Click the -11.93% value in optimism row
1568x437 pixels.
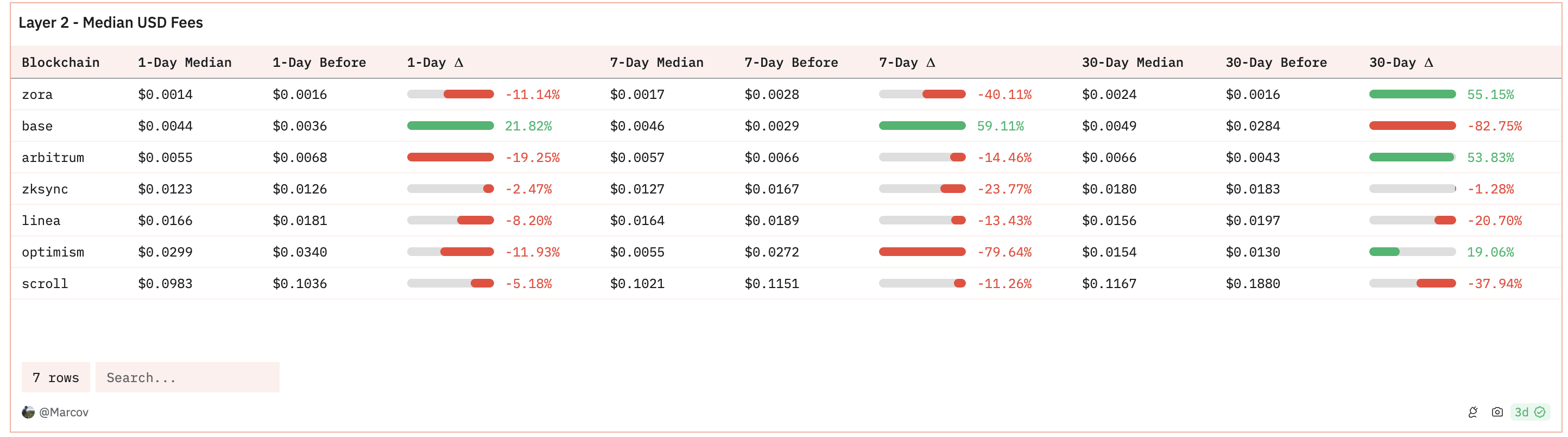click(533, 252)
